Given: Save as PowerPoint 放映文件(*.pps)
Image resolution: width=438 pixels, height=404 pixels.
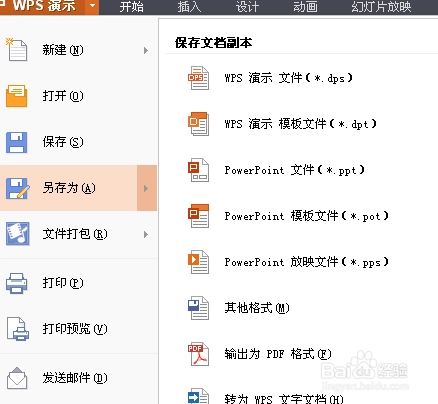Looking at the screenshot, I should tap(307, 262).
